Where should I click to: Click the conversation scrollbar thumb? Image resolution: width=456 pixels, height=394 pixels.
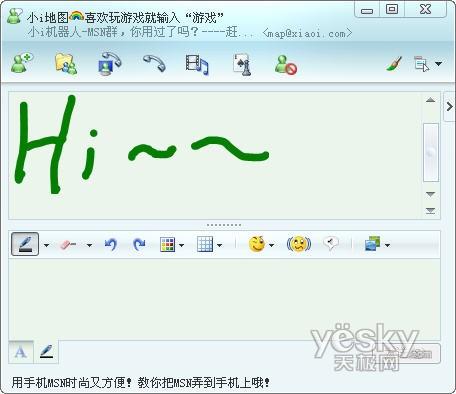click(431, 152)
